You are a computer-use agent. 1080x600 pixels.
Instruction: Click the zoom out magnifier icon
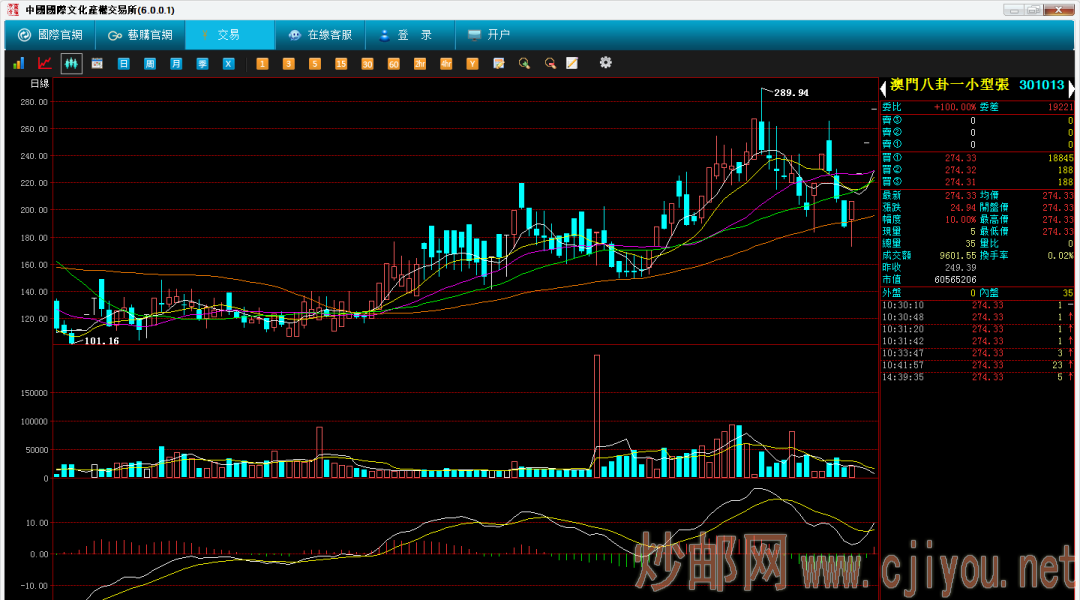549,63
